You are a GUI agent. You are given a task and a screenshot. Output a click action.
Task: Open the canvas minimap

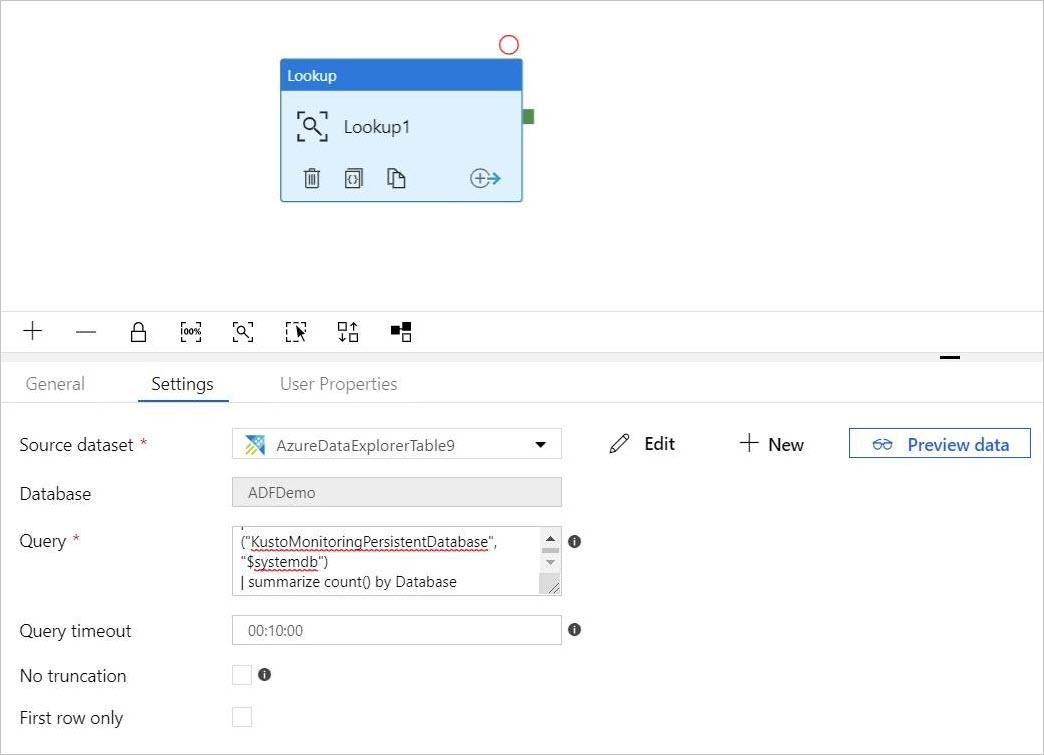(400, 331)
